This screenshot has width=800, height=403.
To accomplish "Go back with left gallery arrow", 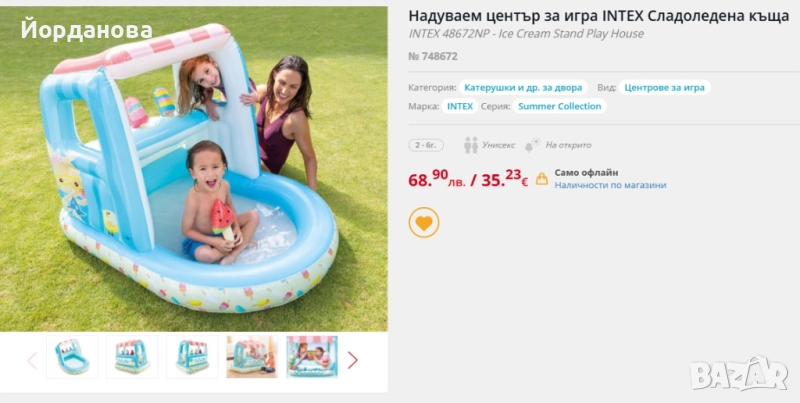I will click(32, 360).
